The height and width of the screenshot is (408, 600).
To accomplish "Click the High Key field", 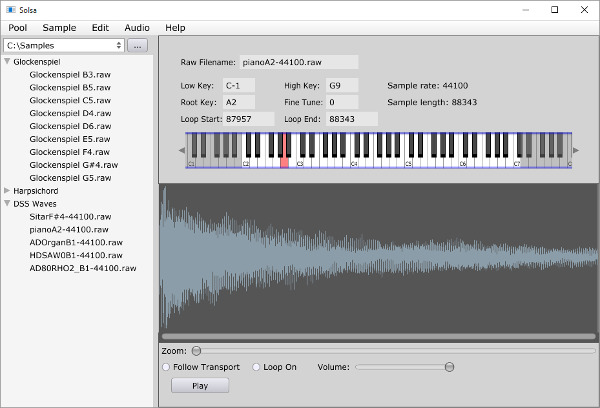I will 342,85.
